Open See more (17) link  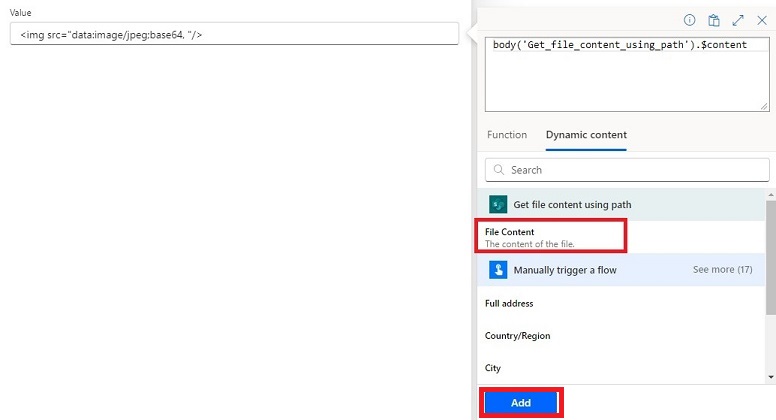(x=722, y=270)
